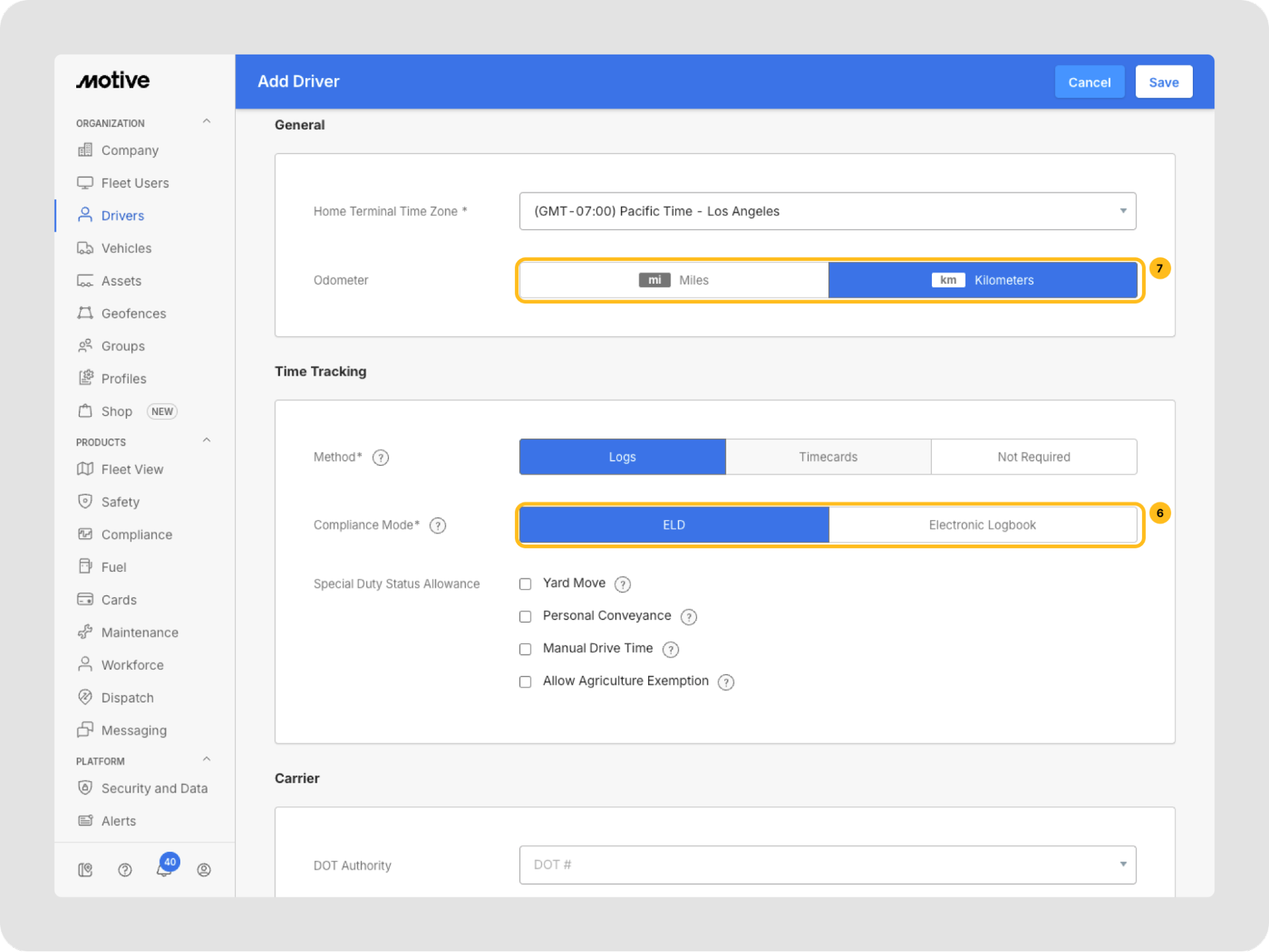Collapse the Organization sidebar section
1269x952 pixels.
(x=206, y=122)
